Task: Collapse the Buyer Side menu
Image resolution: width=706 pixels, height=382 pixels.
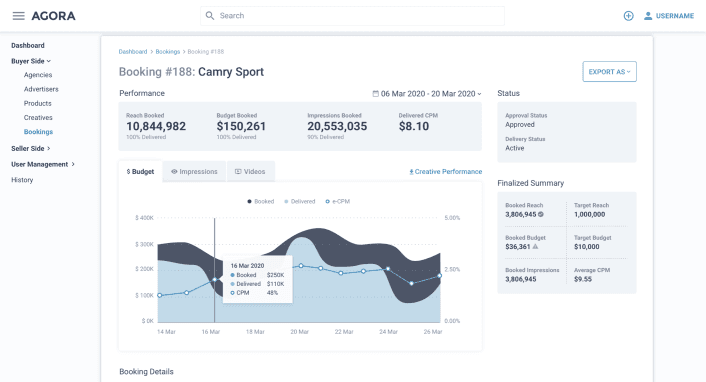Action: pyautogui.click(x=31, y=61)
